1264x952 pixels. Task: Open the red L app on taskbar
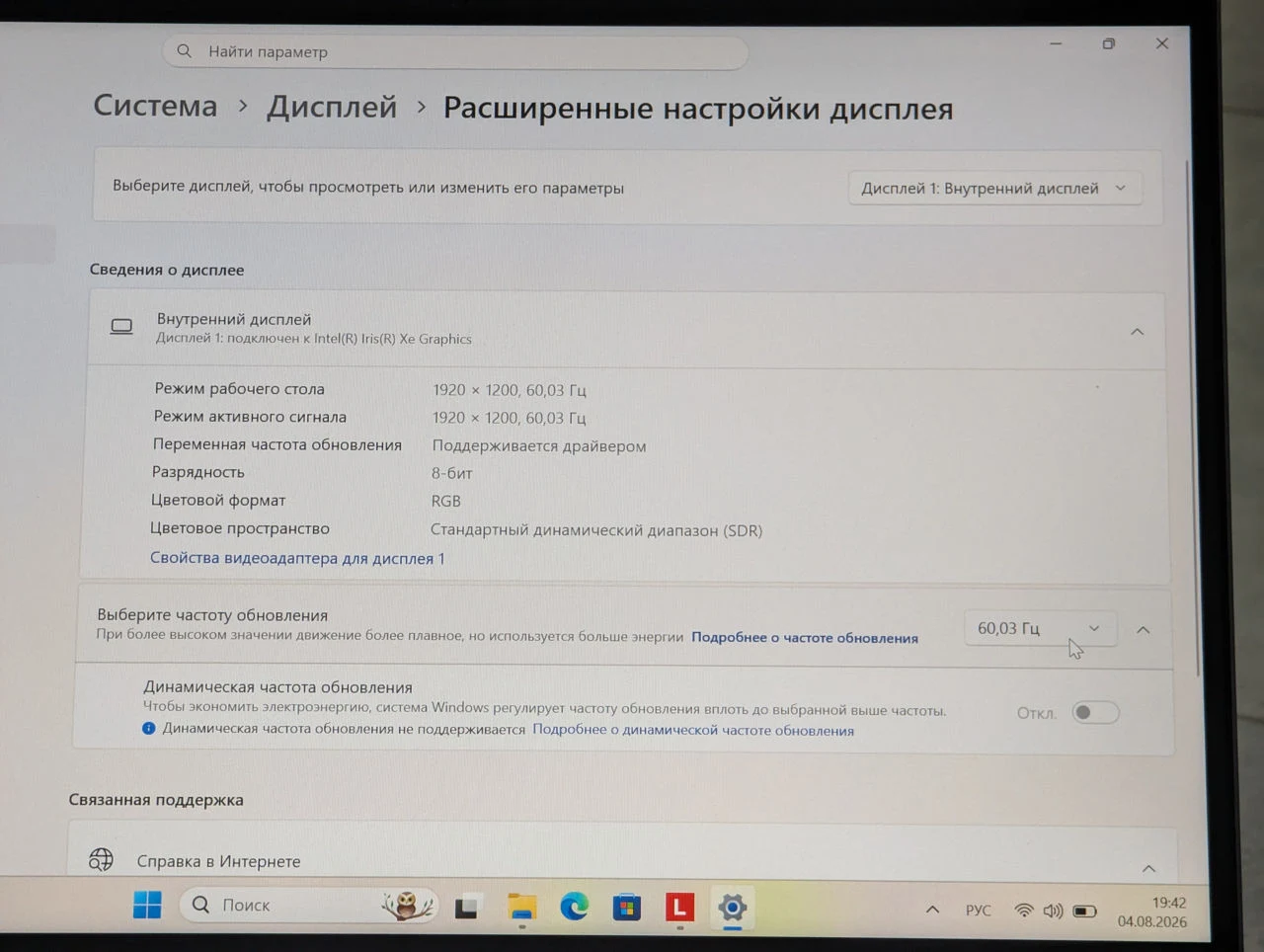[679, 907]
